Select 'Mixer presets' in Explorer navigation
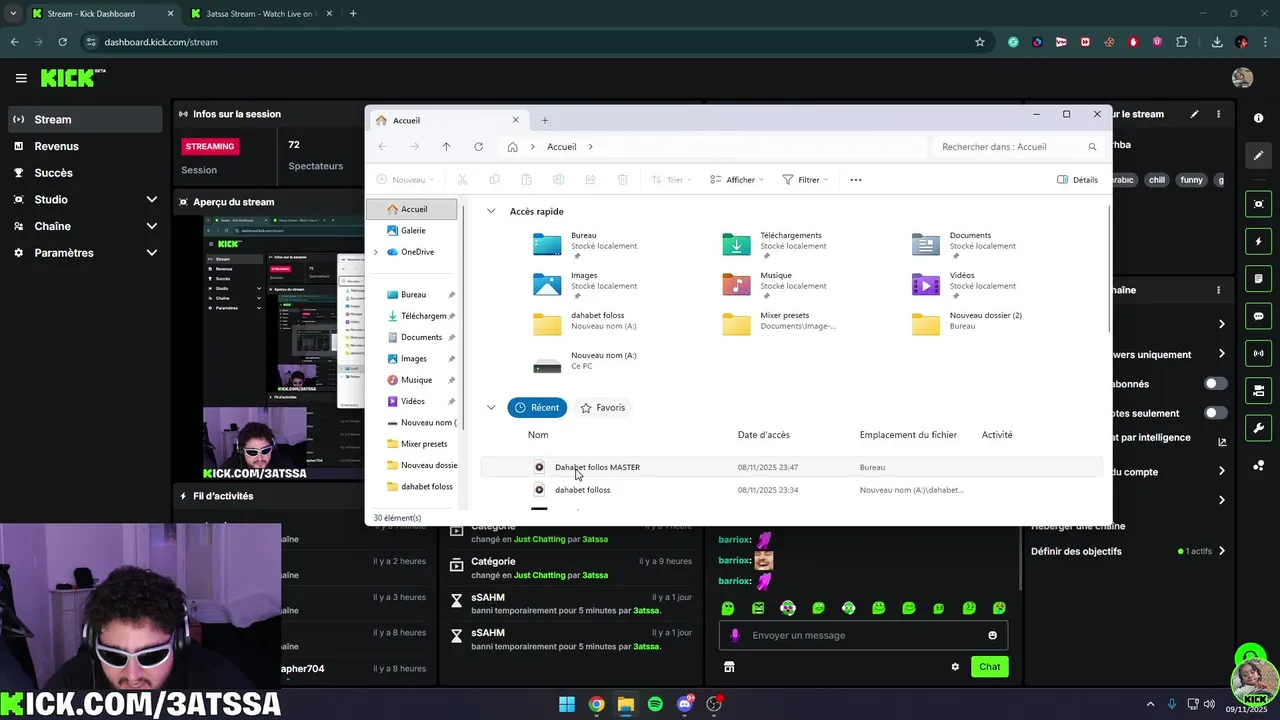The image size is (1280, 720). [x=424, y=444]
